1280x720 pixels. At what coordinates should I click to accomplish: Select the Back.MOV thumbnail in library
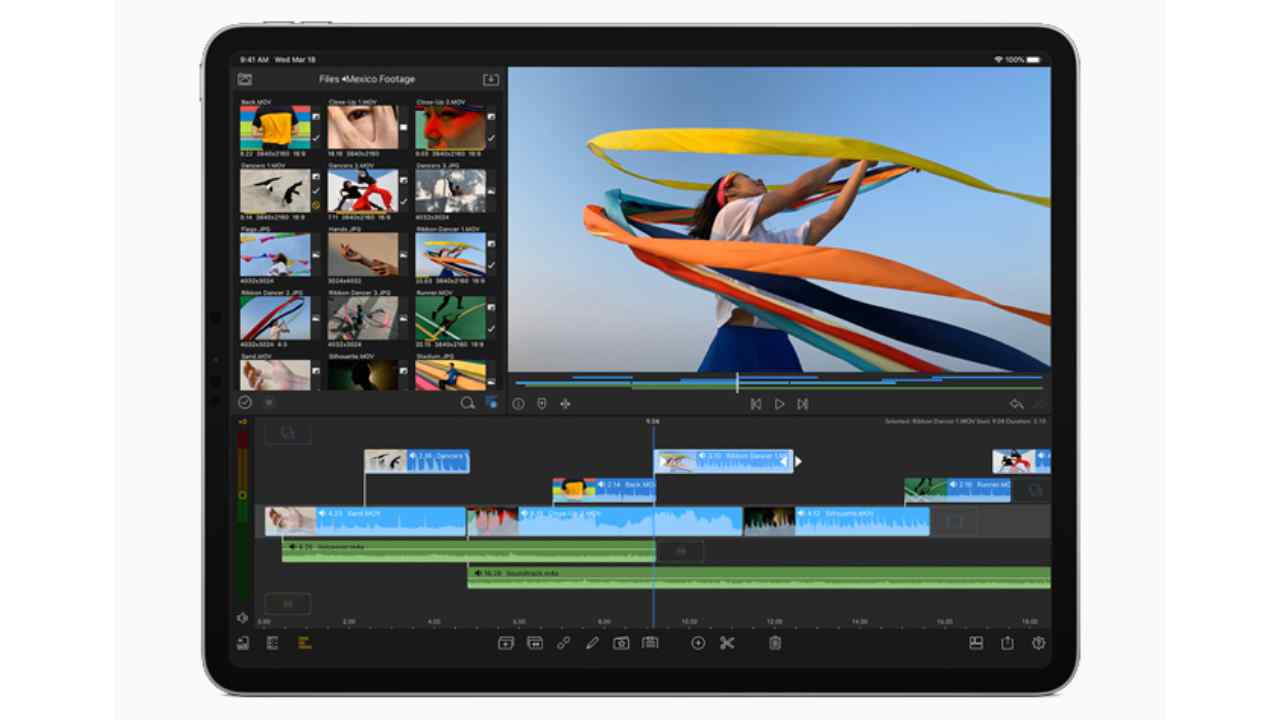[x=275, y=128]
